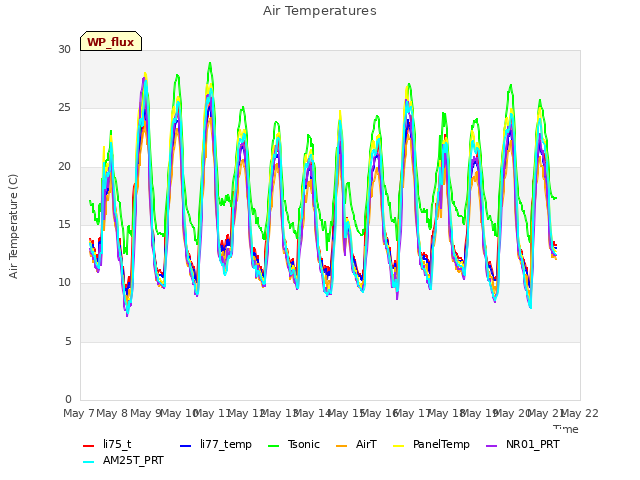Click the y-axis tick label 25
Viewport: 640px width, 480px height.
[64, 108]
